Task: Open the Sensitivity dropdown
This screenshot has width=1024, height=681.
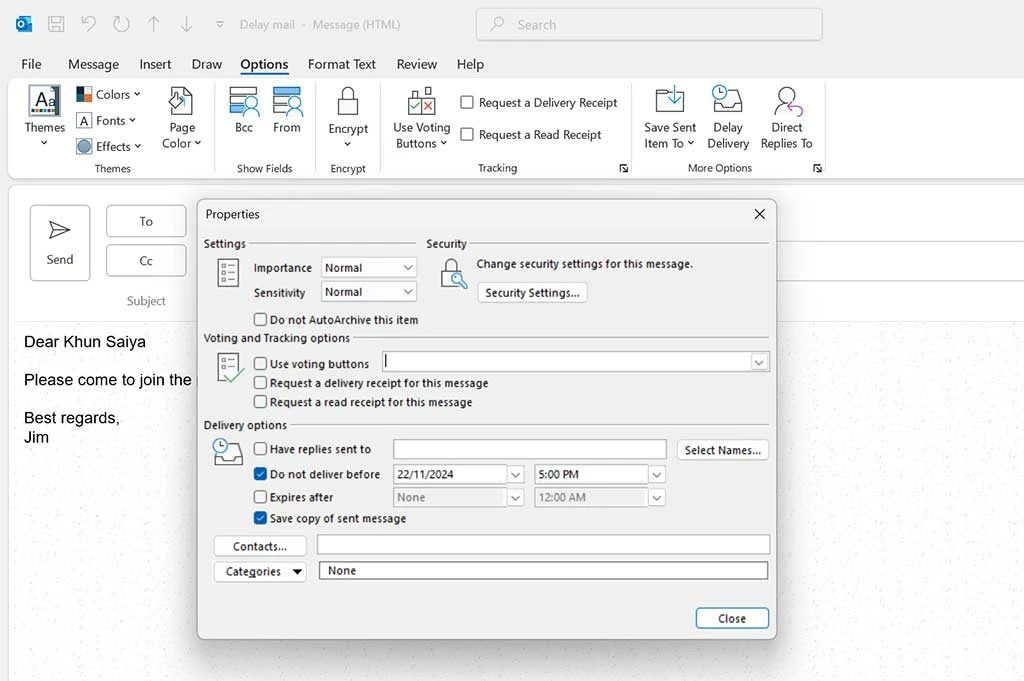Action: [x=368, y=292]
